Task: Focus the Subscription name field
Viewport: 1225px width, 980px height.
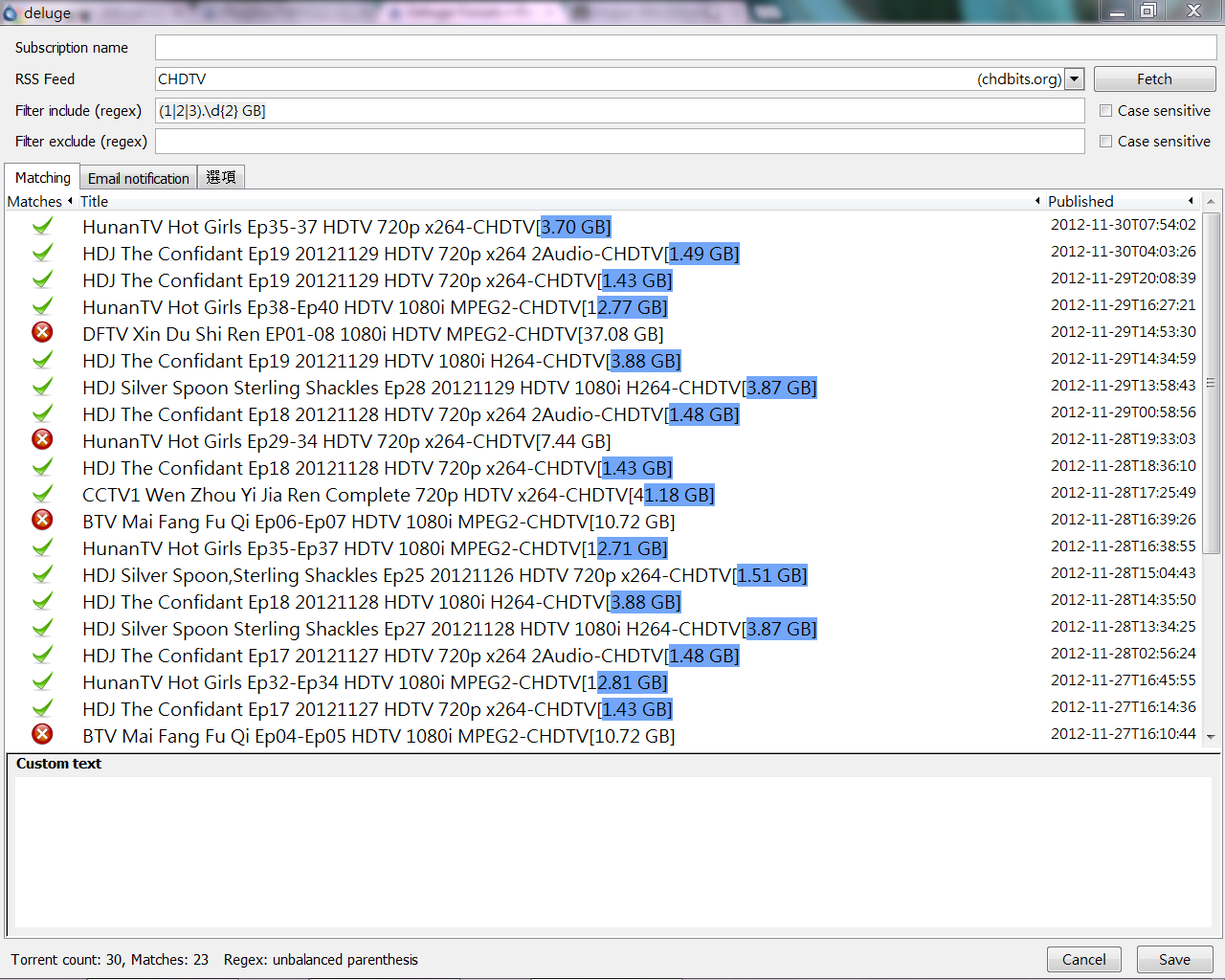Action: [685, 48]
